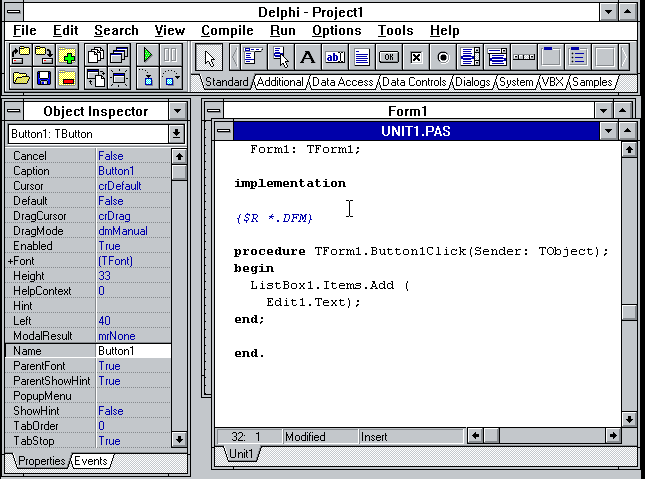The height and width of the screenshot is (479, 645).
Task: Click the Save file floppy disk icon
Action: (x=44, y=78)
